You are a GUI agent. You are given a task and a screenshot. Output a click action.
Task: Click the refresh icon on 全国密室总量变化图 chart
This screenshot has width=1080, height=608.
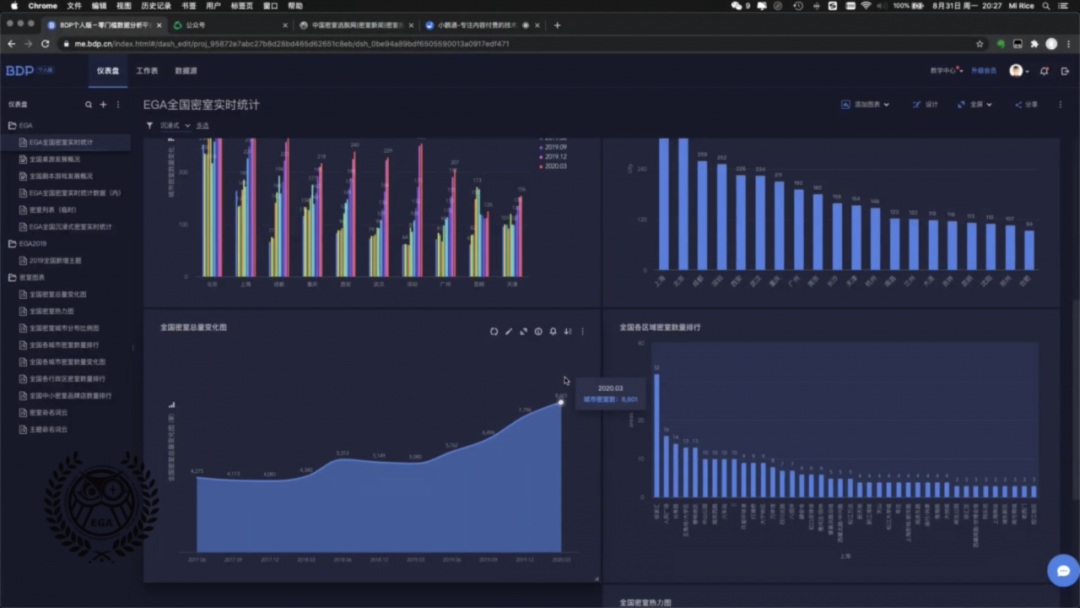coord(494,331)
